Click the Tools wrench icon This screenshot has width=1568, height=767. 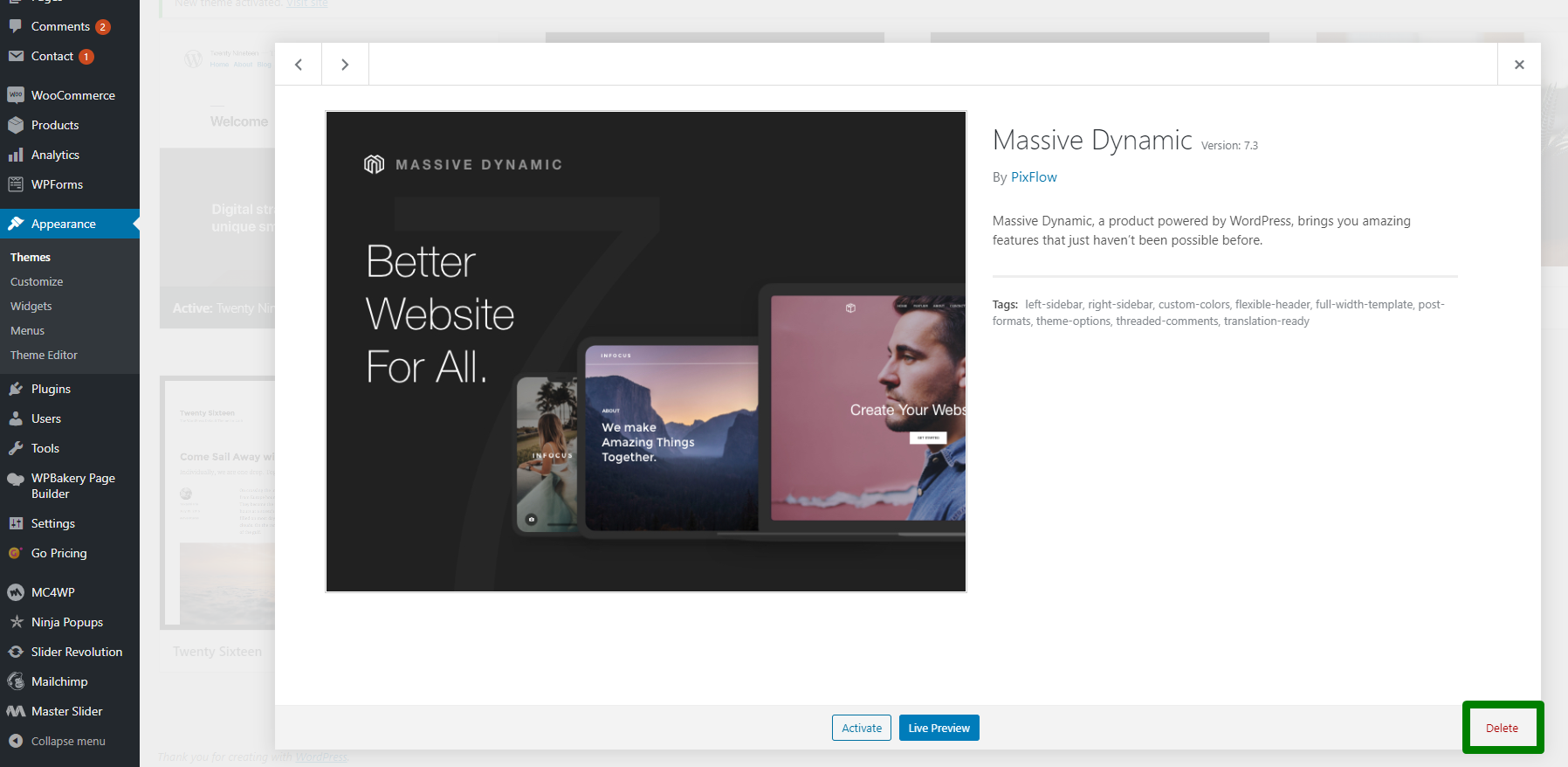16,448
